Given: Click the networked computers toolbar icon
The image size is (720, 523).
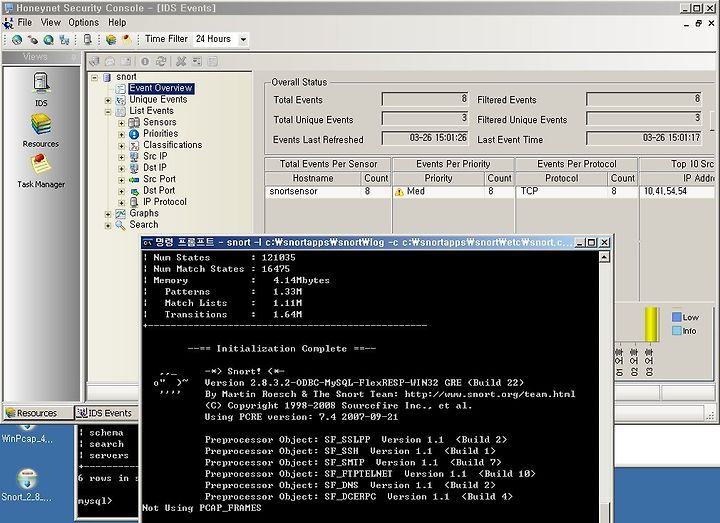Looking at the screenshot, I should (x=64, y=40).
